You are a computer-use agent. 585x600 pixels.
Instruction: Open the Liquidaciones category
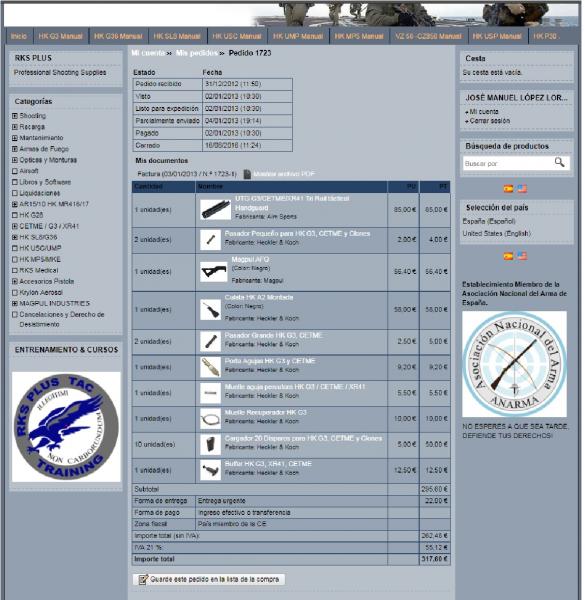tap(39, 193)
